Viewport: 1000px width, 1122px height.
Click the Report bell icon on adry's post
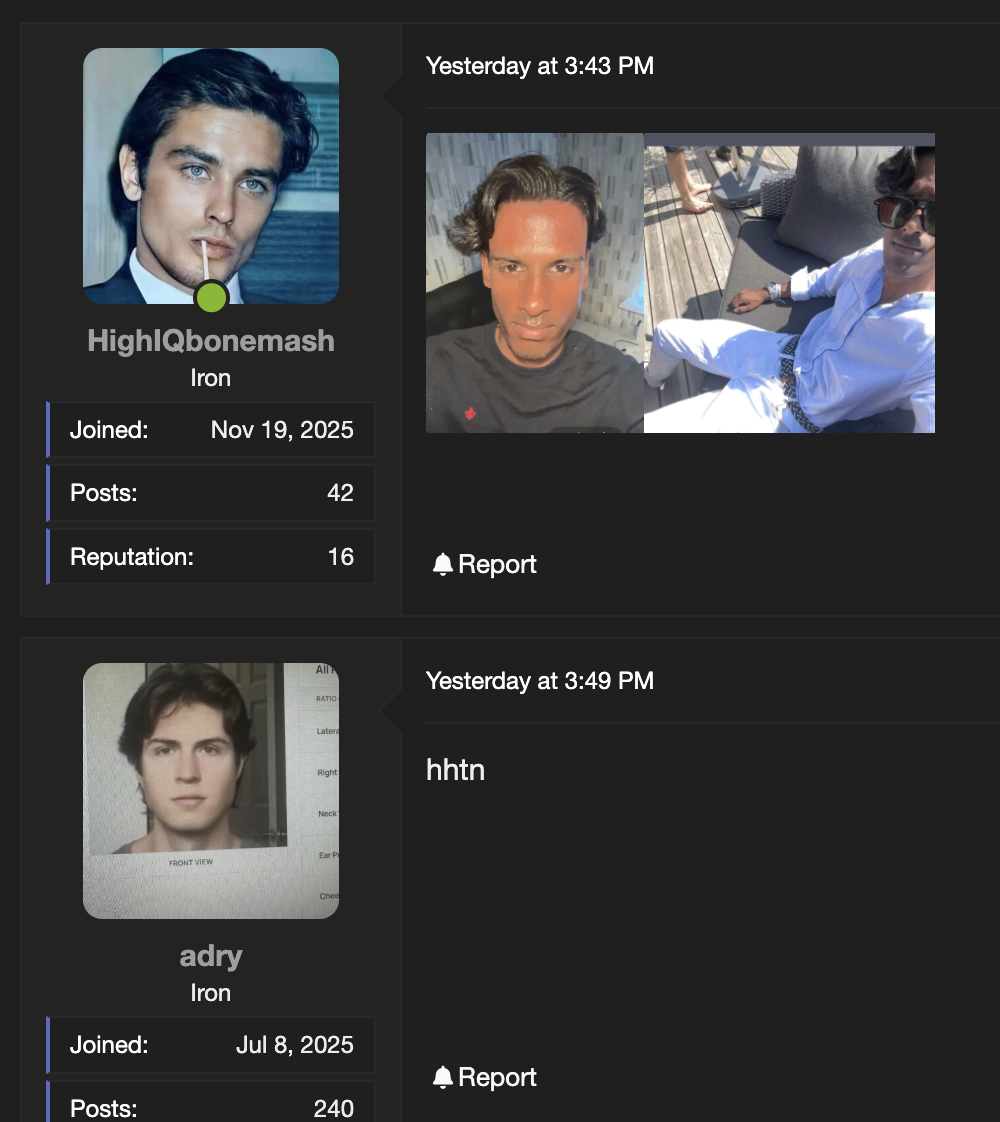[x=441, y=1077]
